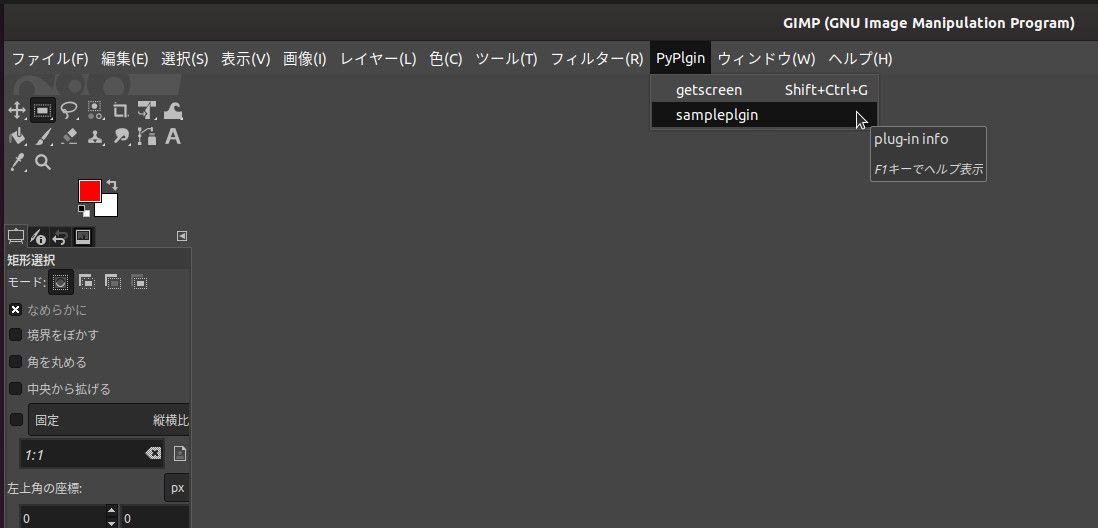Select the Clone stamp tool
The image size is (1098, 528).
[95, 137]
